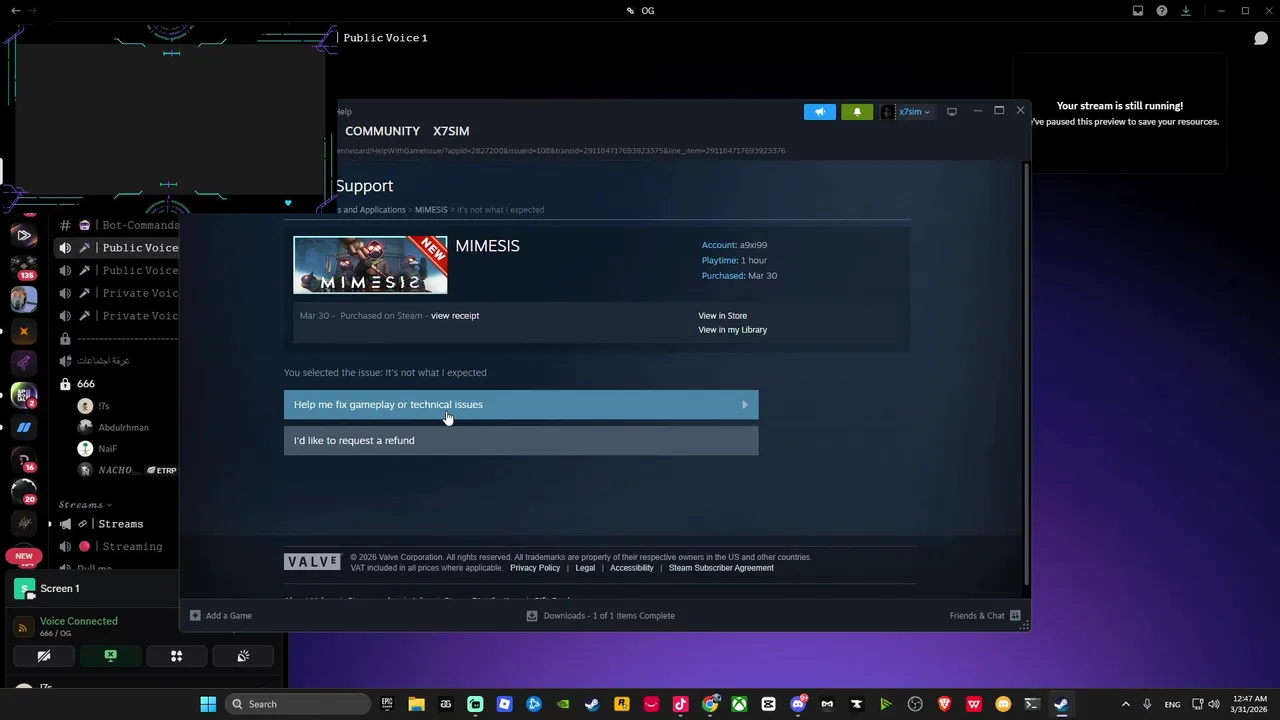Open Friends & Chat in Steam
Screen dimensions: 1280x720
point(985,616)
